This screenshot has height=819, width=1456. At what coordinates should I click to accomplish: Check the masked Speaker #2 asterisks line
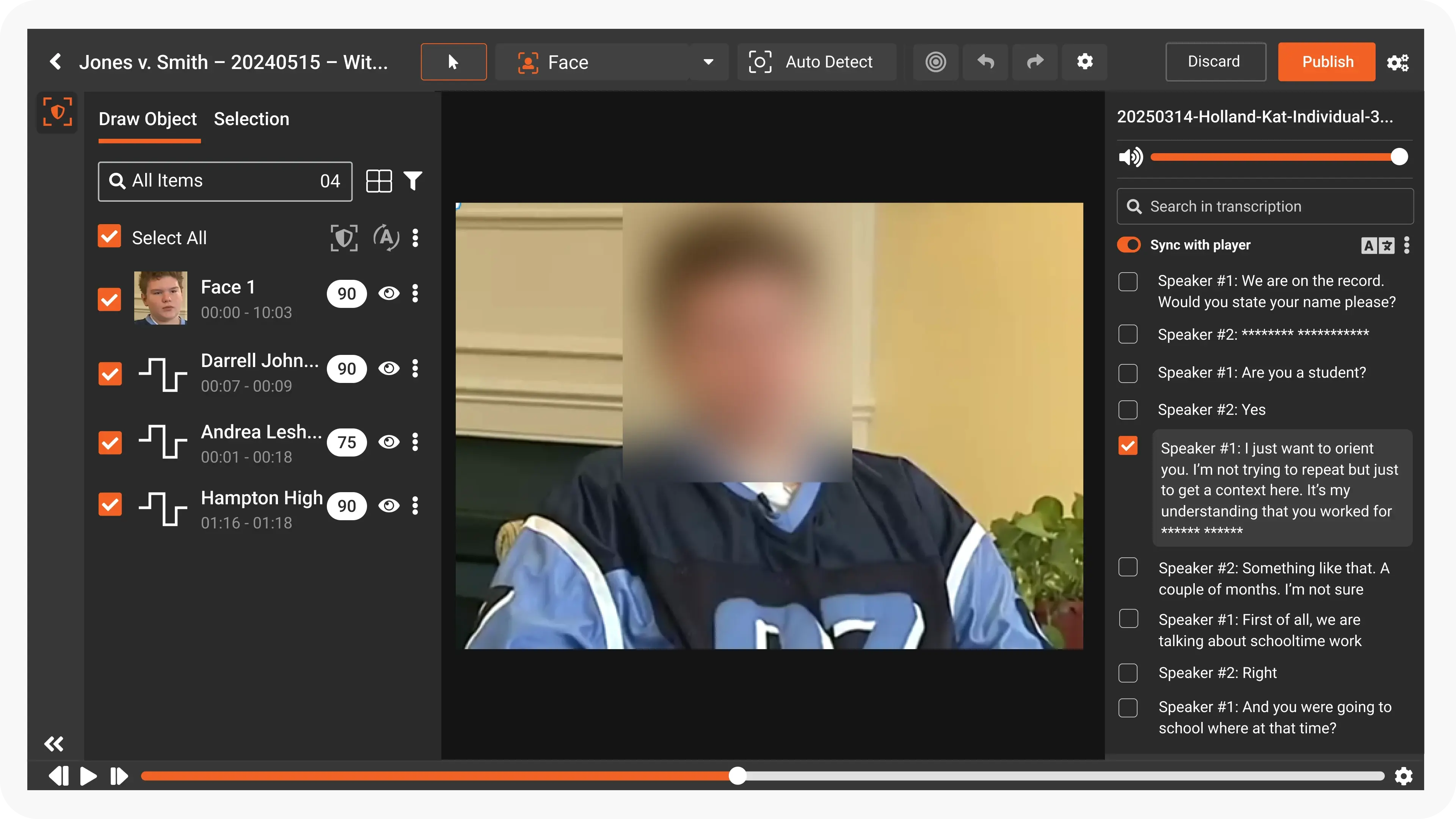(1128, 334)
